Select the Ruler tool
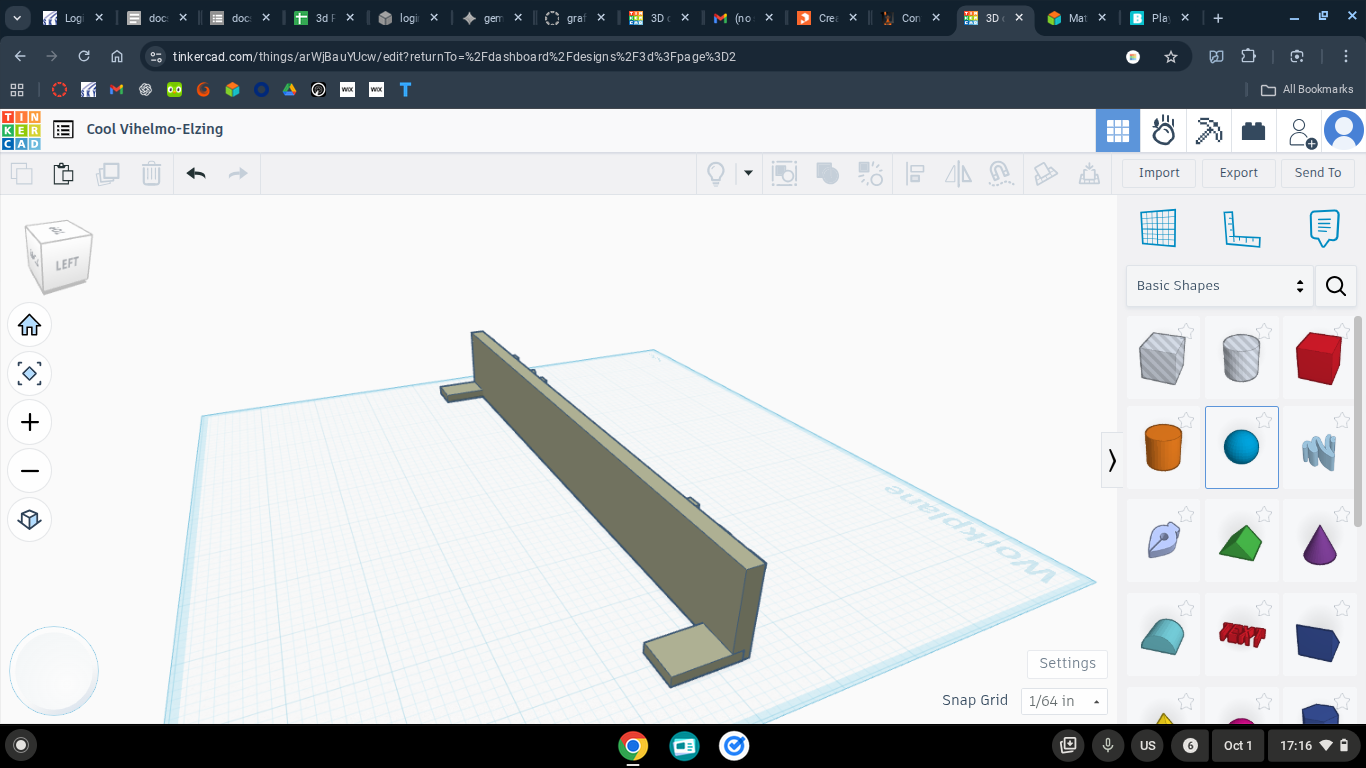This screenshot has width=1366, height=768. pyautogui.click(x=1241, y=228)
